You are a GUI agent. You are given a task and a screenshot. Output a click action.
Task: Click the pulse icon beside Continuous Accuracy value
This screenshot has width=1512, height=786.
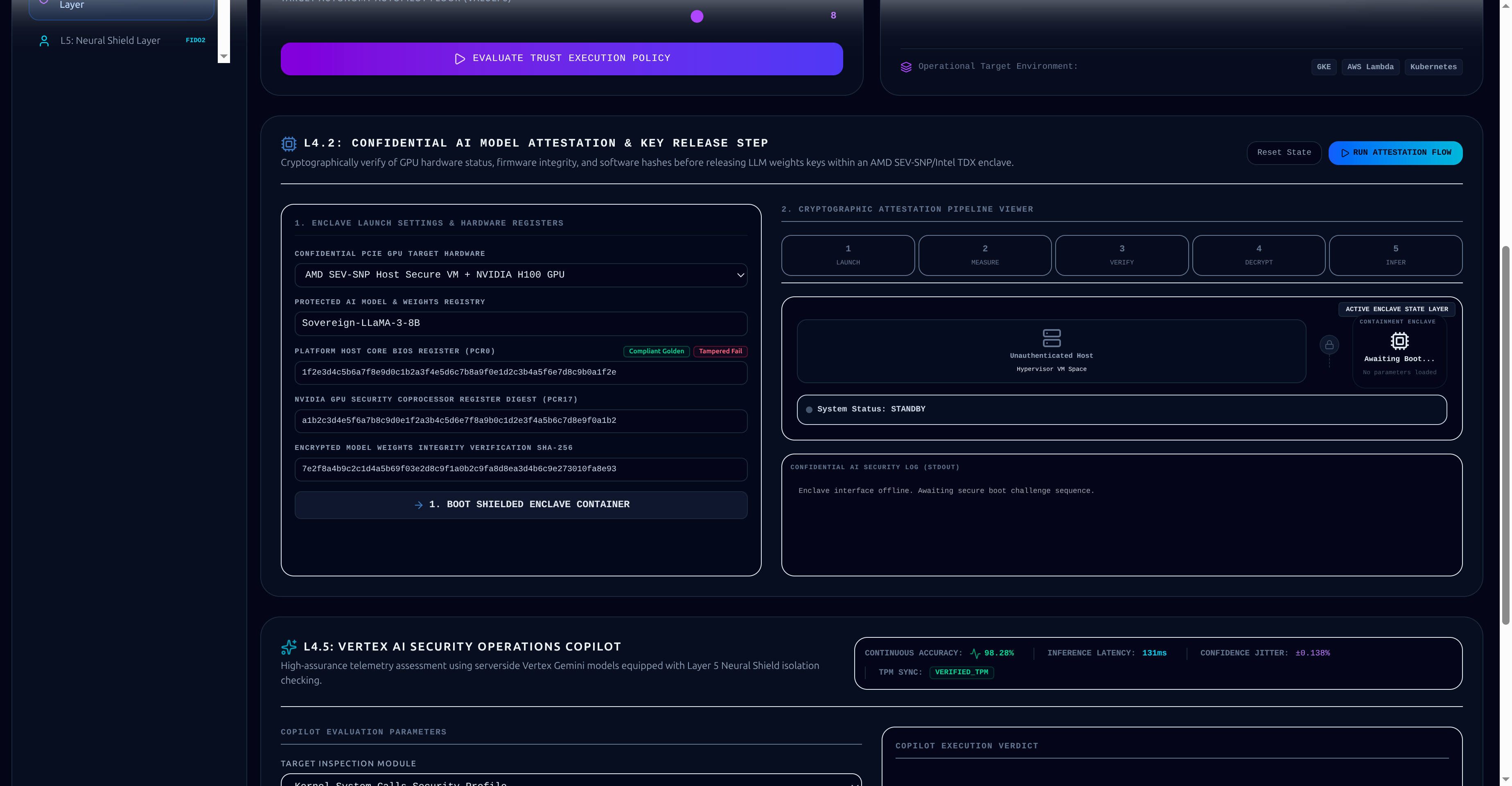(x=975, y=653)
